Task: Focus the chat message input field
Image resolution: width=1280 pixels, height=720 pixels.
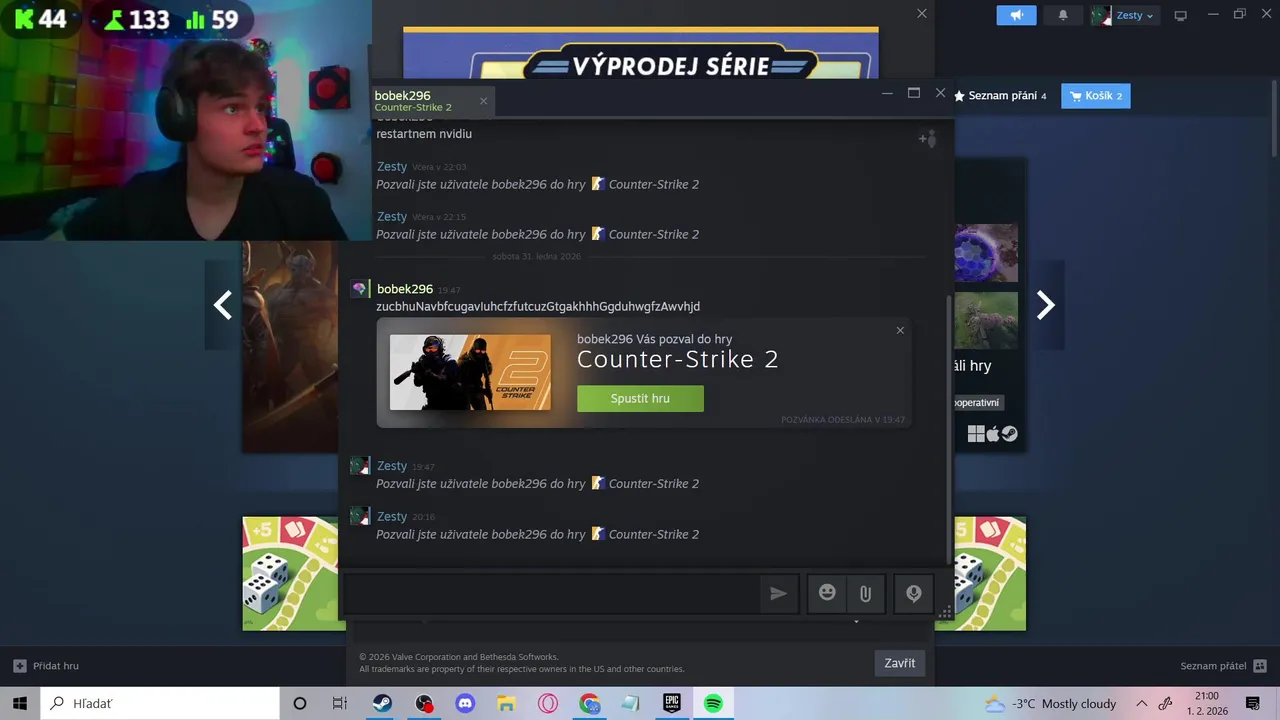Action: [x=551, y=593]
